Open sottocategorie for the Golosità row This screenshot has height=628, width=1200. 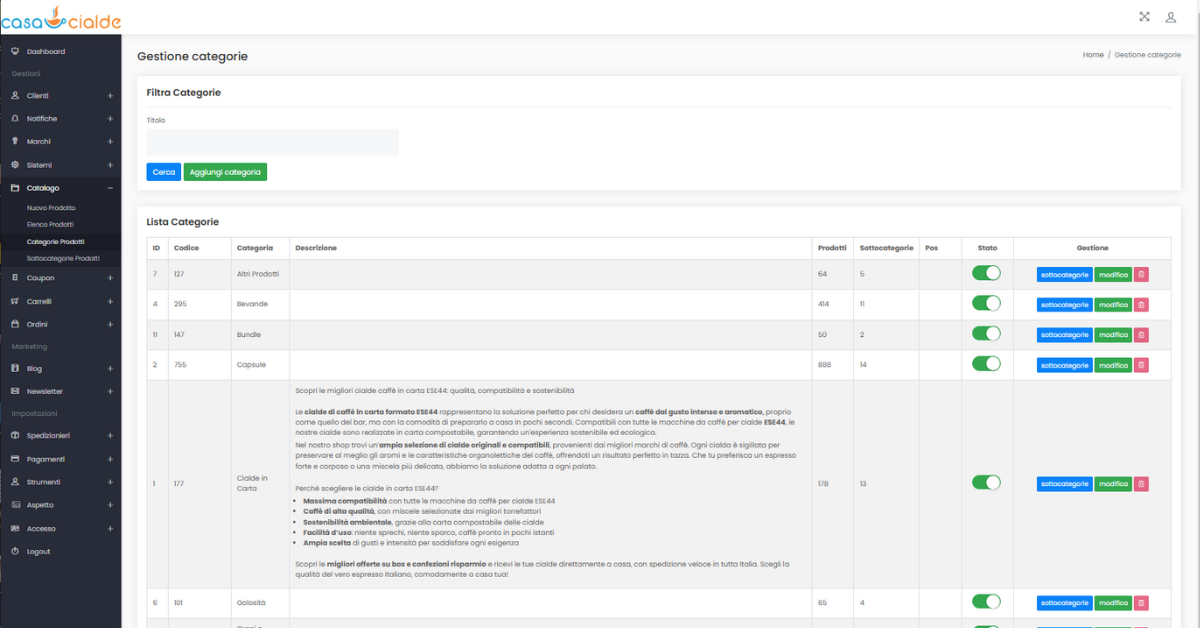coord(1065,603)
